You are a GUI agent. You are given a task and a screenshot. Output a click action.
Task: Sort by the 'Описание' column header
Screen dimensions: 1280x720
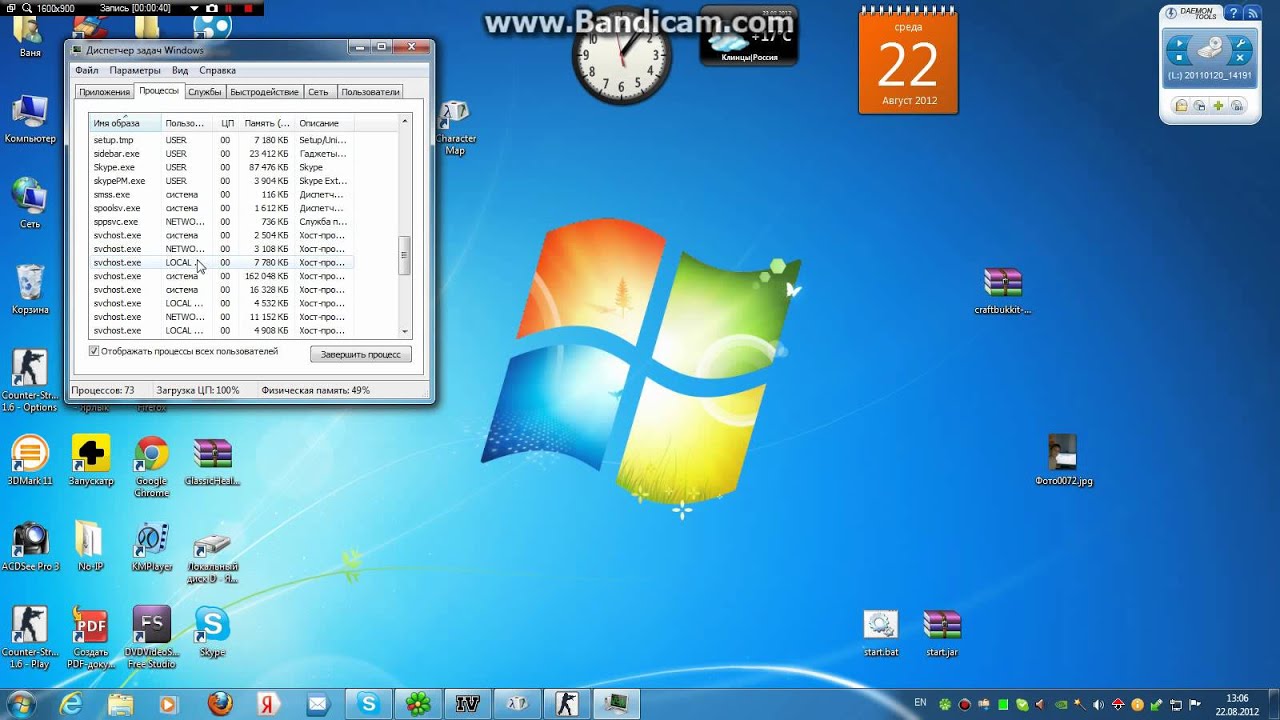click(323, 123)
